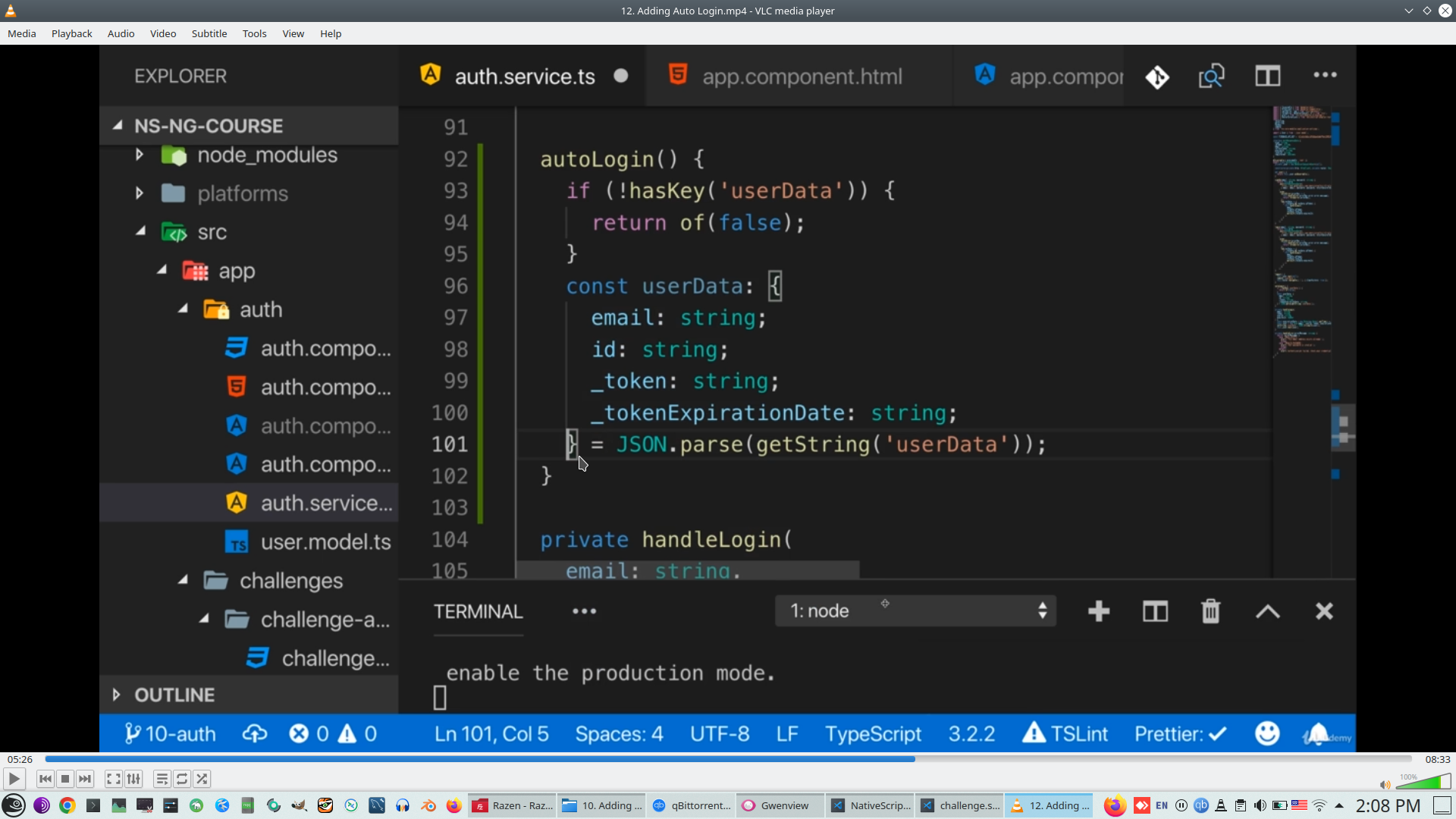Screen dimensions: 1456x819
Task: Toggle loop repeat mode
Action: click(182, 779)
